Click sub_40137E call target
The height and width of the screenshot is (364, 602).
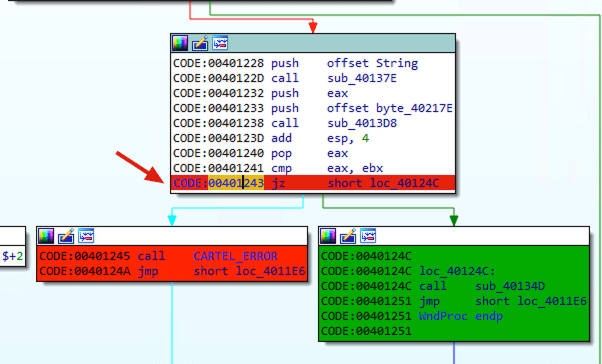(362, 78)
